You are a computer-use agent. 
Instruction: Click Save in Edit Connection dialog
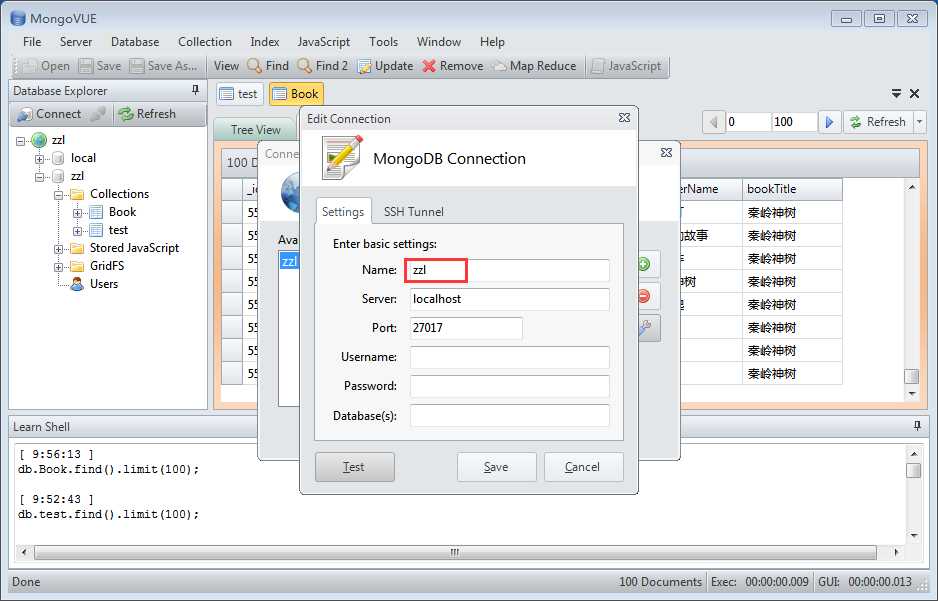[497, 467]
